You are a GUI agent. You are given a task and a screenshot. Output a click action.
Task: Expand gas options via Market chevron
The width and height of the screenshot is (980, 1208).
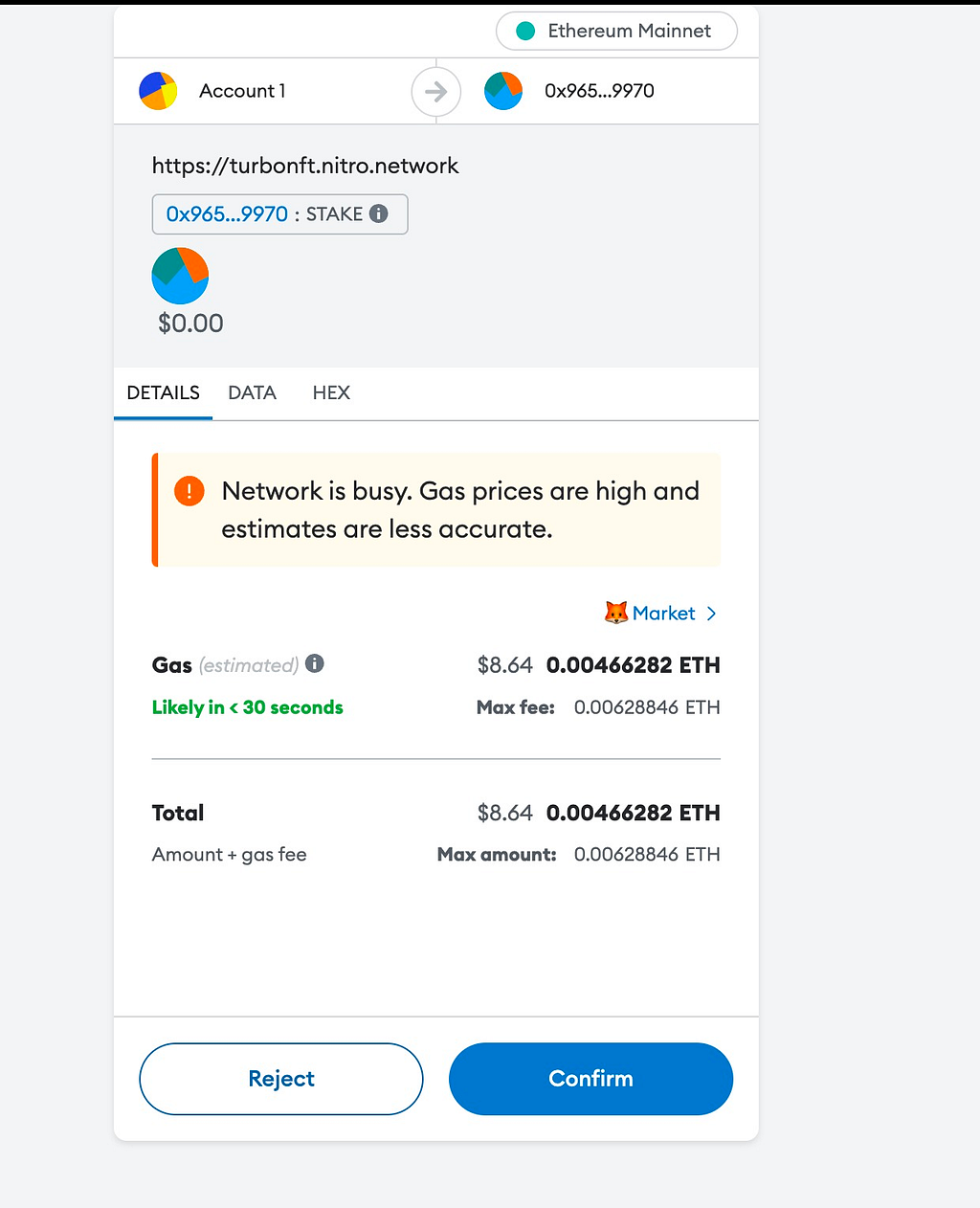711,614
